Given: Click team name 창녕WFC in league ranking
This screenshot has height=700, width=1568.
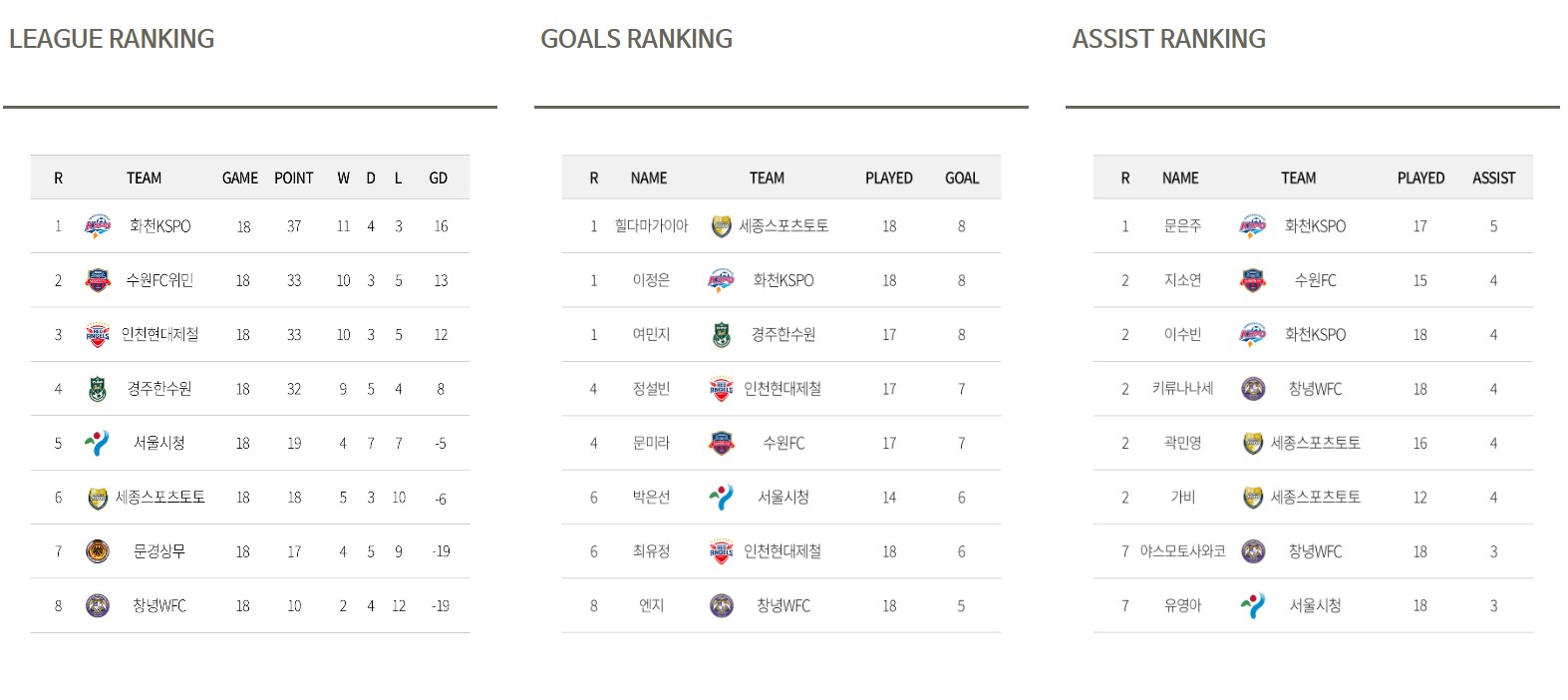Looking at the screenshot, I should (x=159, y=605).
